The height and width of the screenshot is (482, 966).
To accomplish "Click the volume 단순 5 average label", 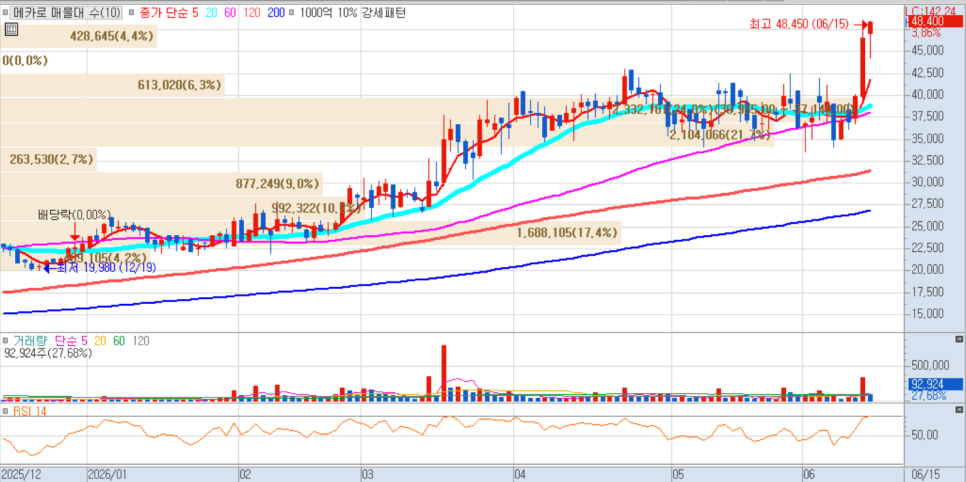I will (x=71, y=340).
